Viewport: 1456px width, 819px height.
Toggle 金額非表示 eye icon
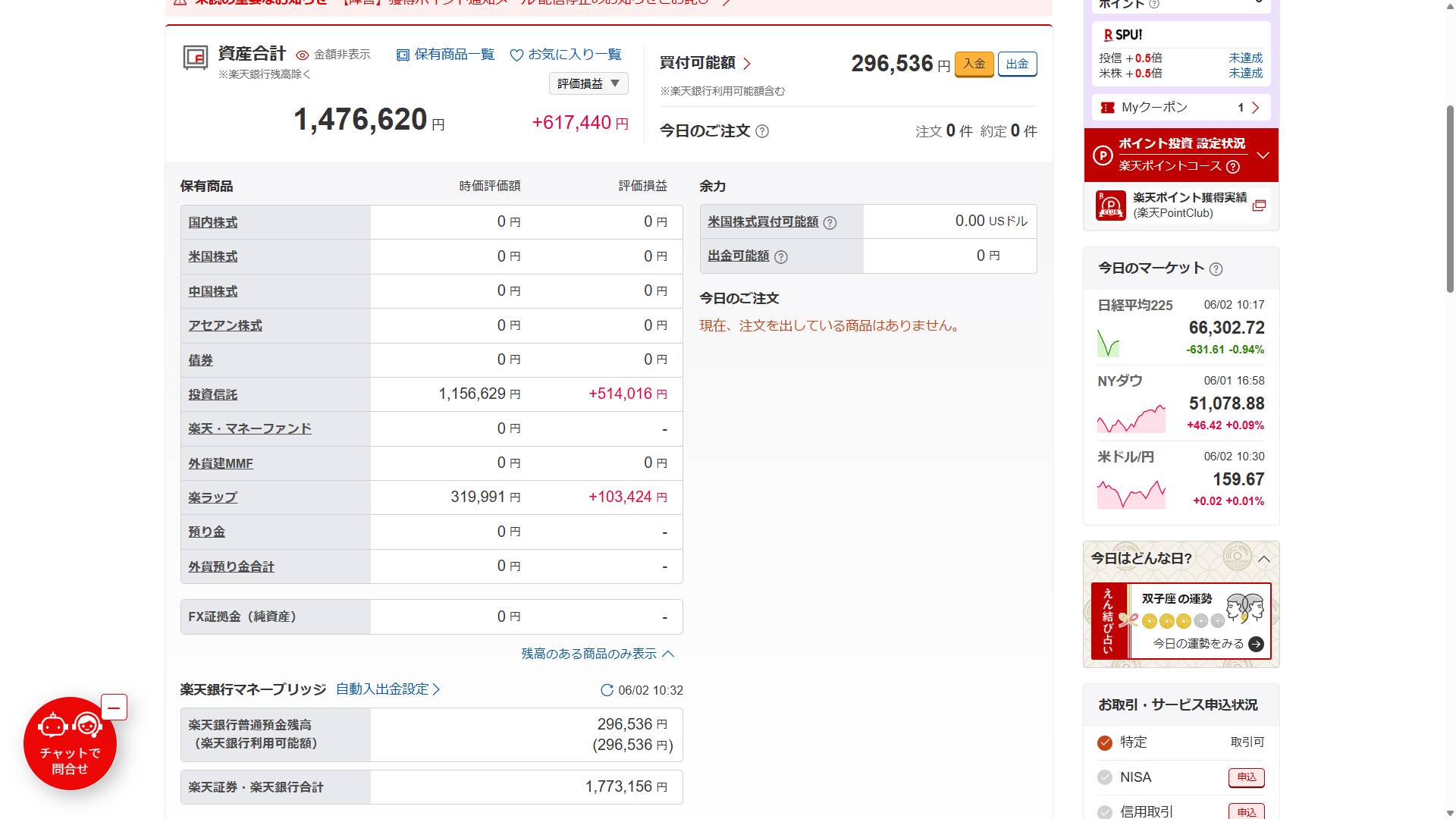click(302, 55)
